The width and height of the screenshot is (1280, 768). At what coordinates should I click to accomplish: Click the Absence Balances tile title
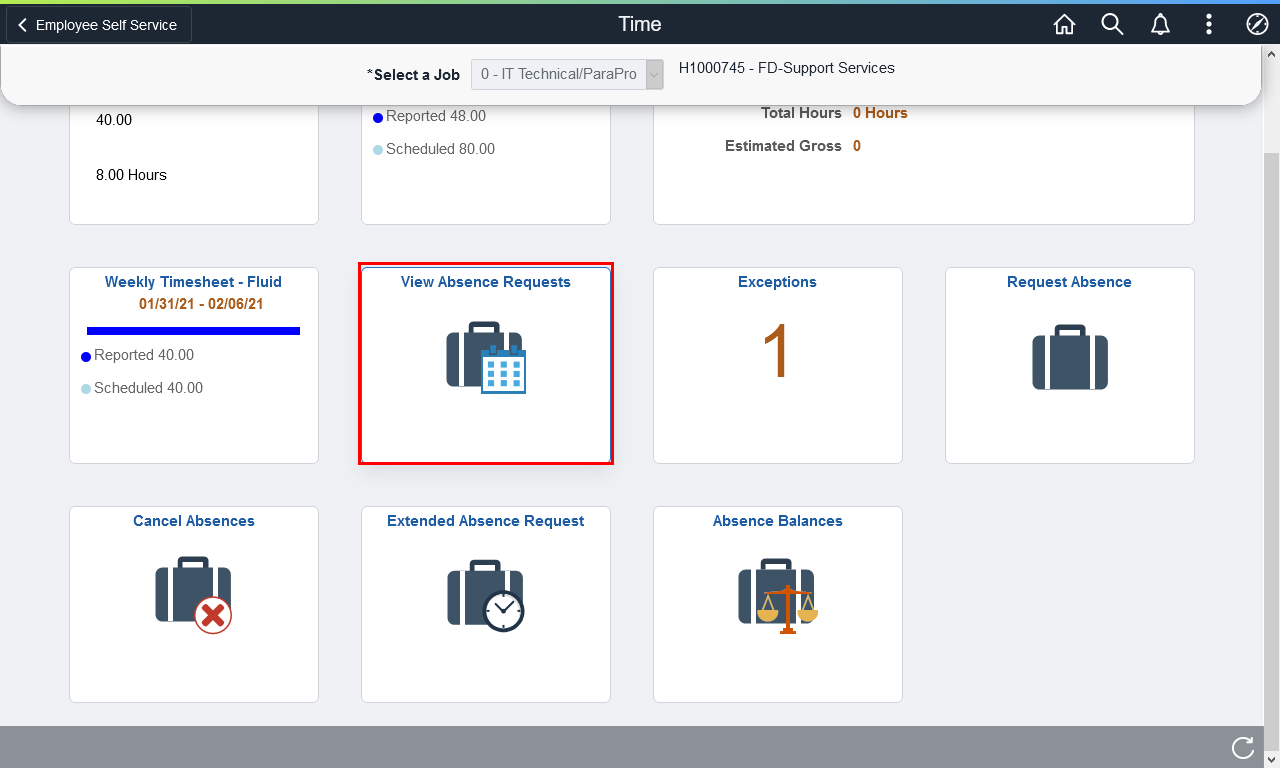click(x=778, y=521)
